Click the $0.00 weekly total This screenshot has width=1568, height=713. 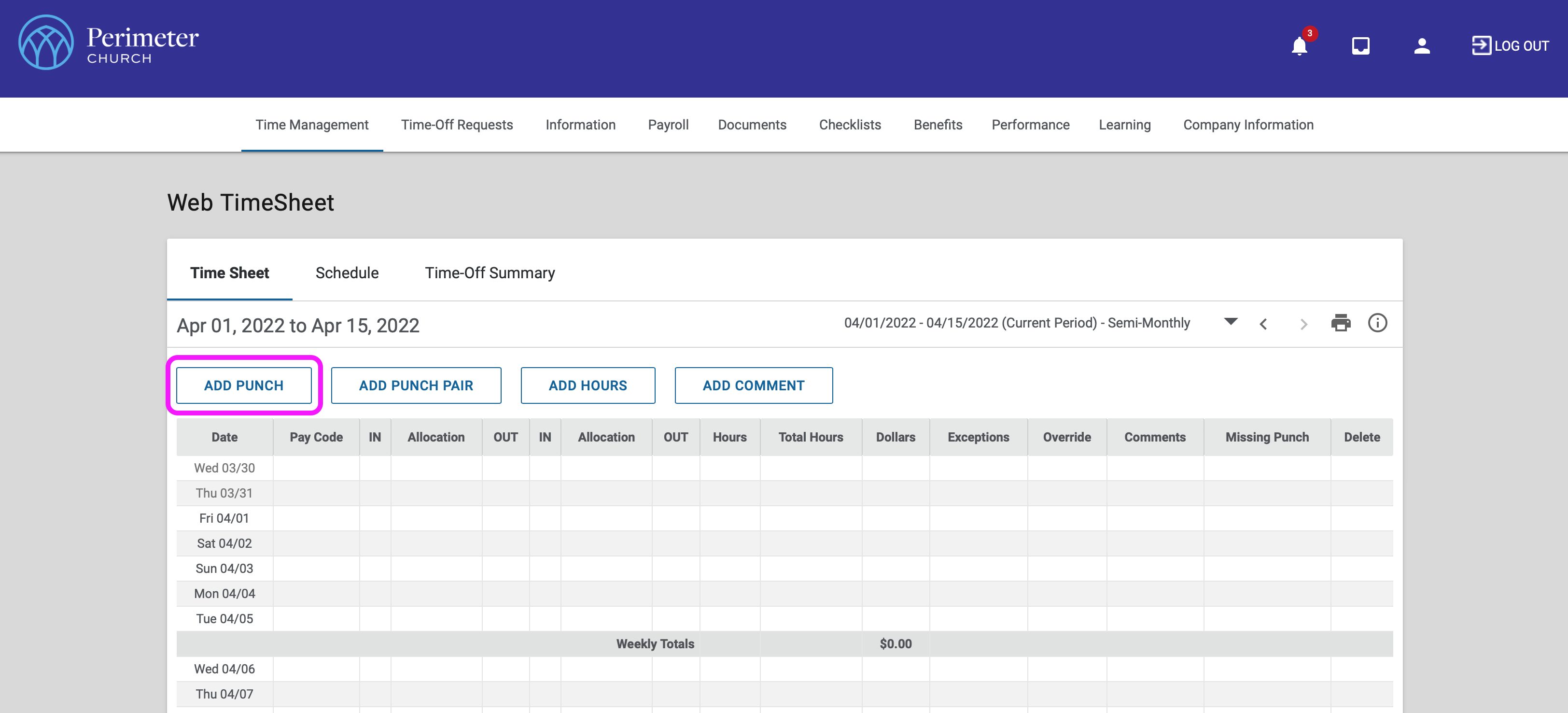pos(896,644)
